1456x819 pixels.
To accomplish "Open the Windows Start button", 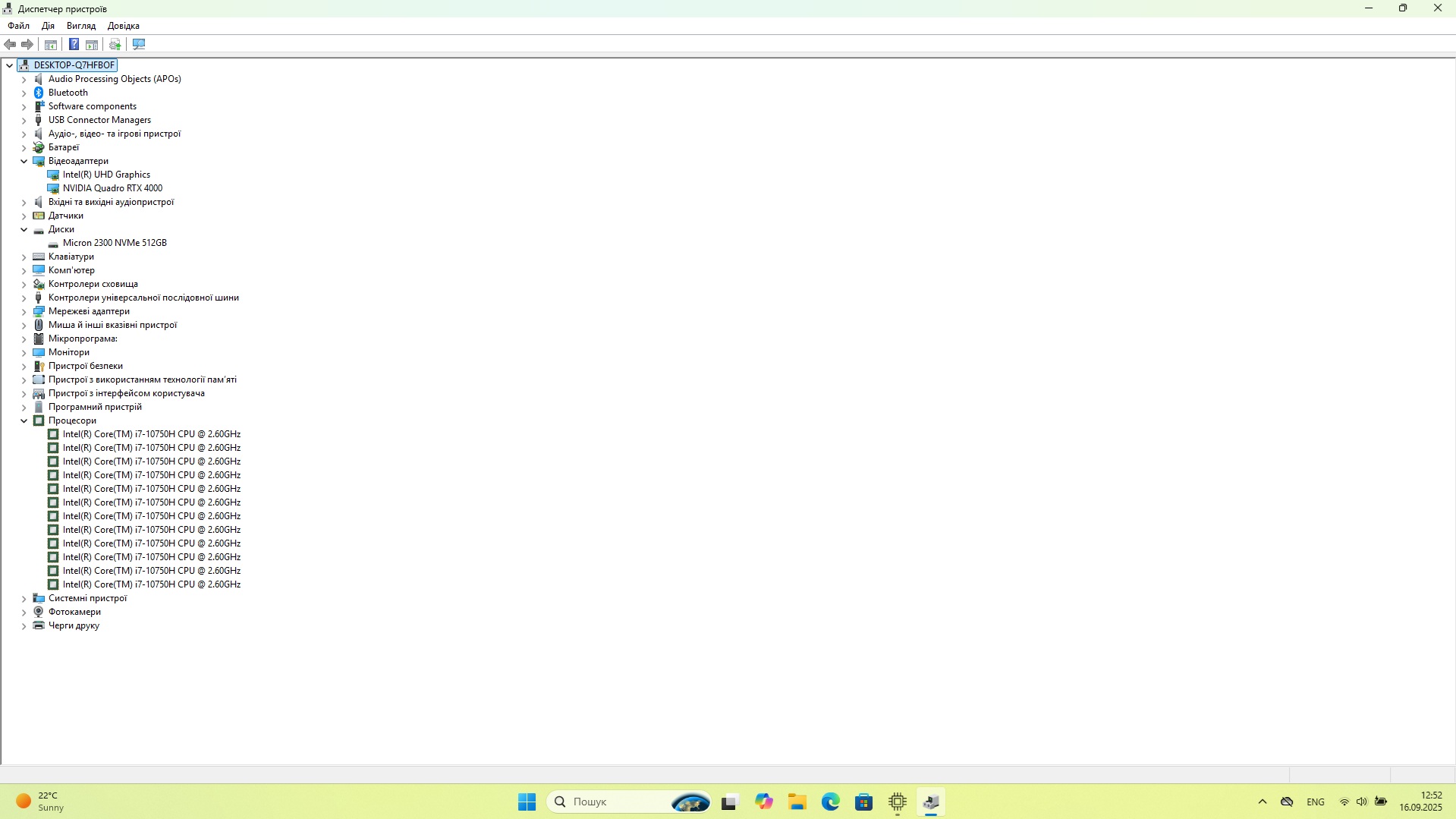I will 527,802.
